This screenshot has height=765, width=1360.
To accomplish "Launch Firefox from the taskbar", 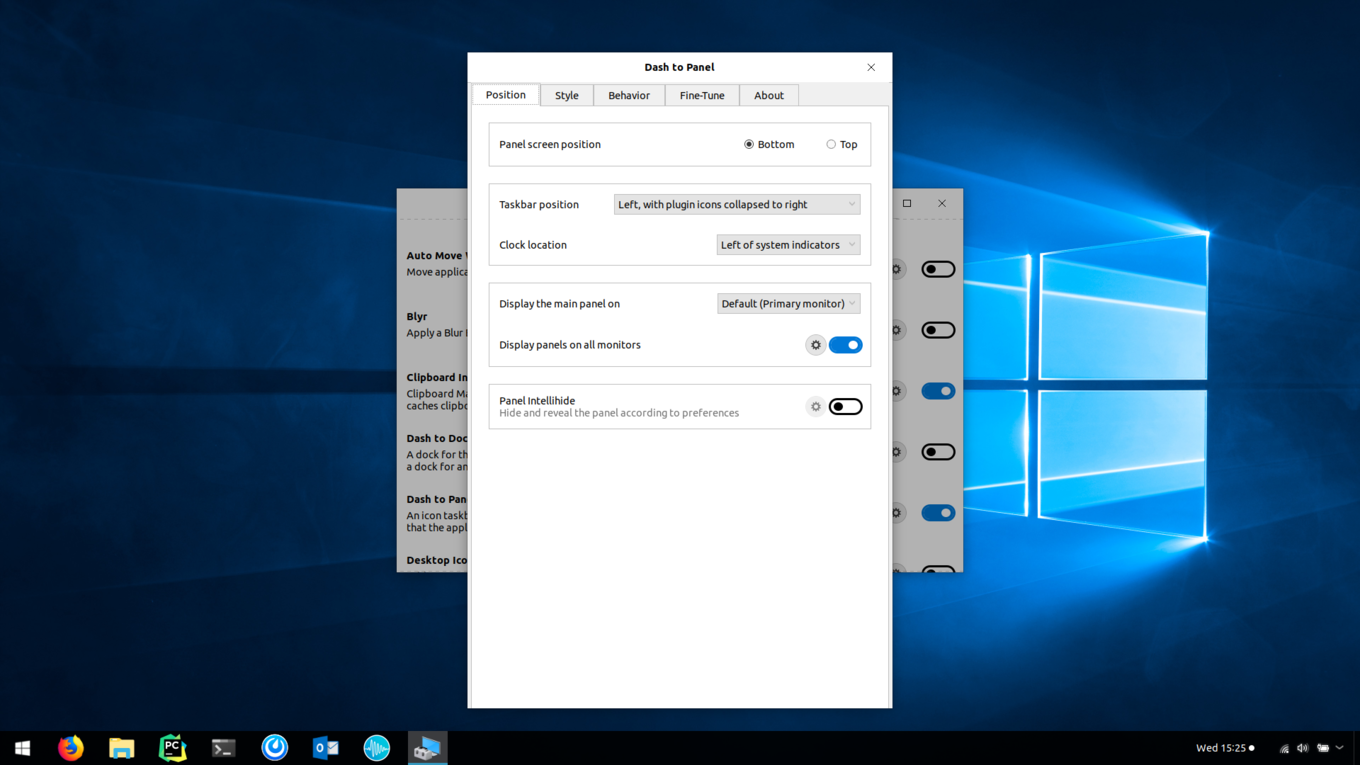I will (71, 748).
